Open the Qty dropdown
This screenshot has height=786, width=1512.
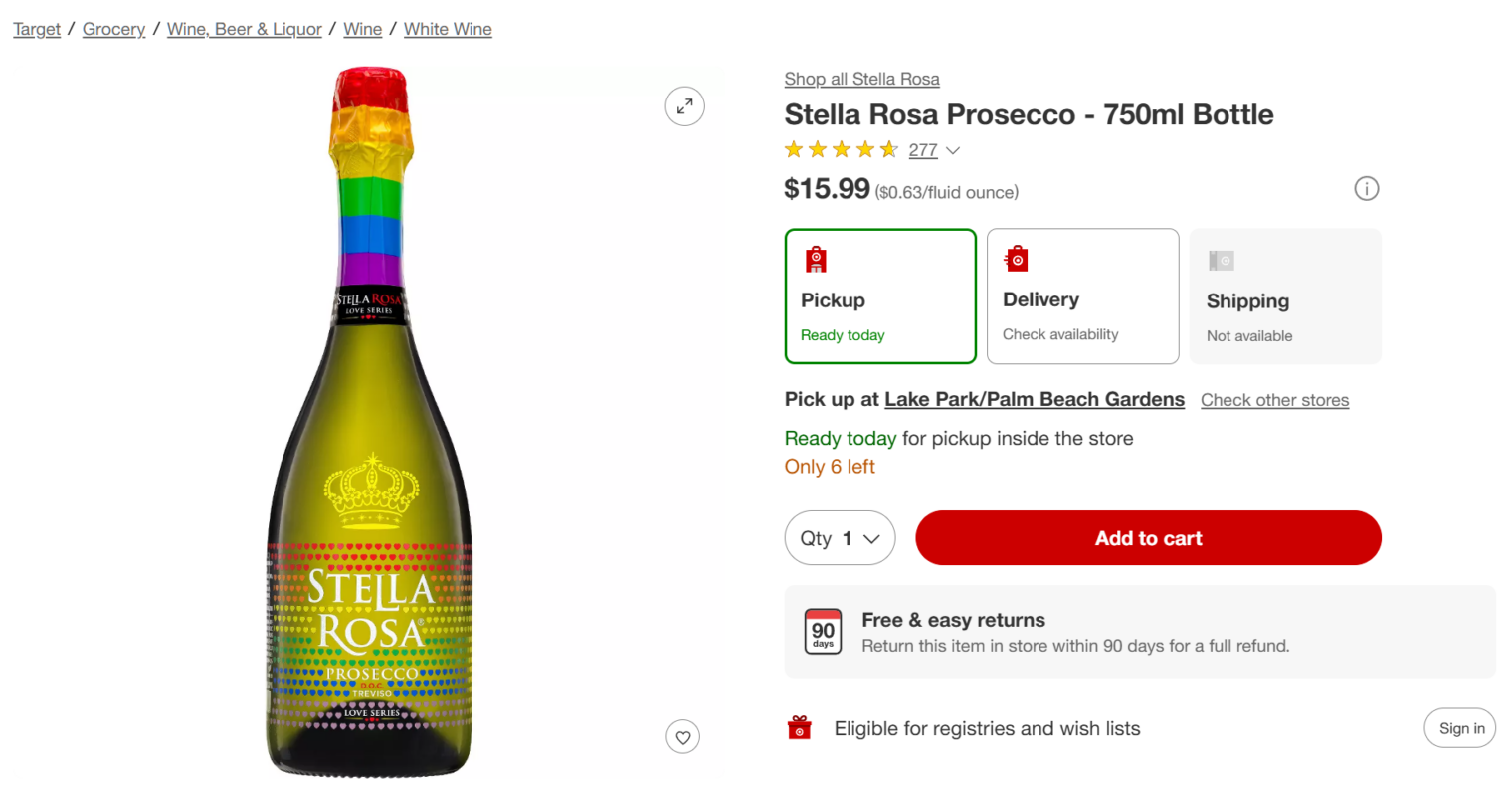click(840, 538)
